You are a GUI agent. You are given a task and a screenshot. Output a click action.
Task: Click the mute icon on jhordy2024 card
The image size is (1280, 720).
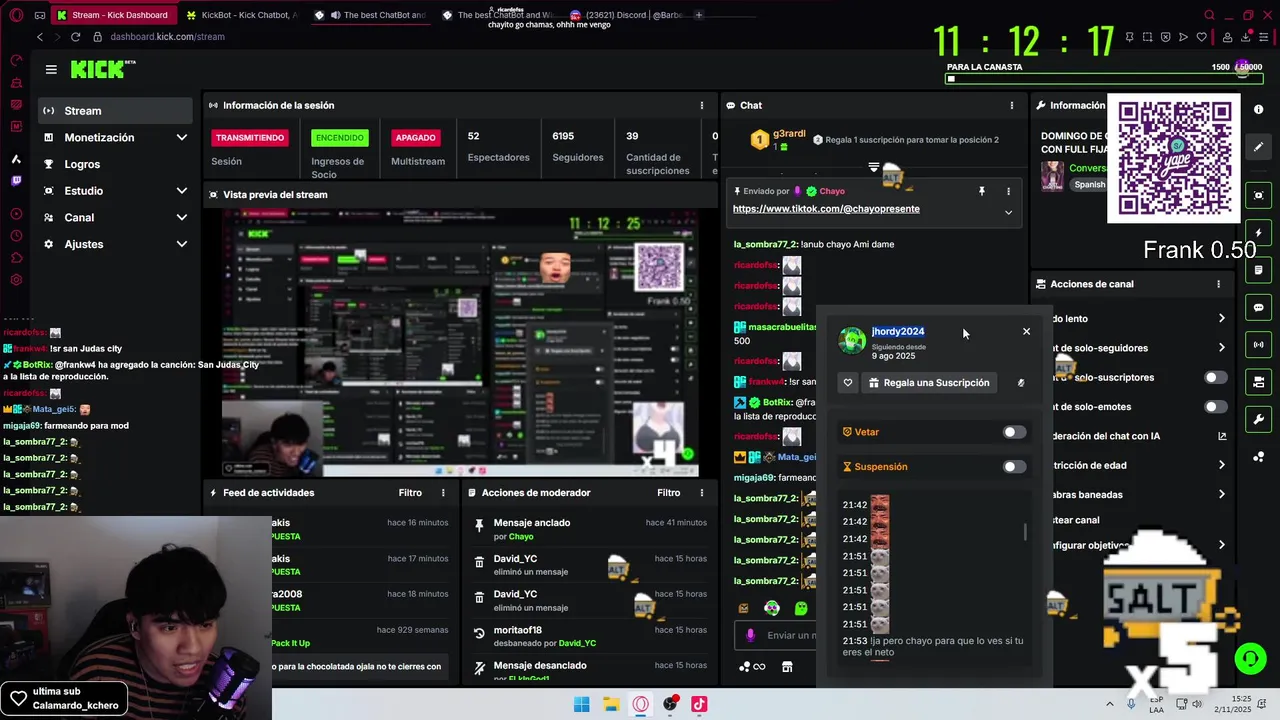click(1021, 383)
